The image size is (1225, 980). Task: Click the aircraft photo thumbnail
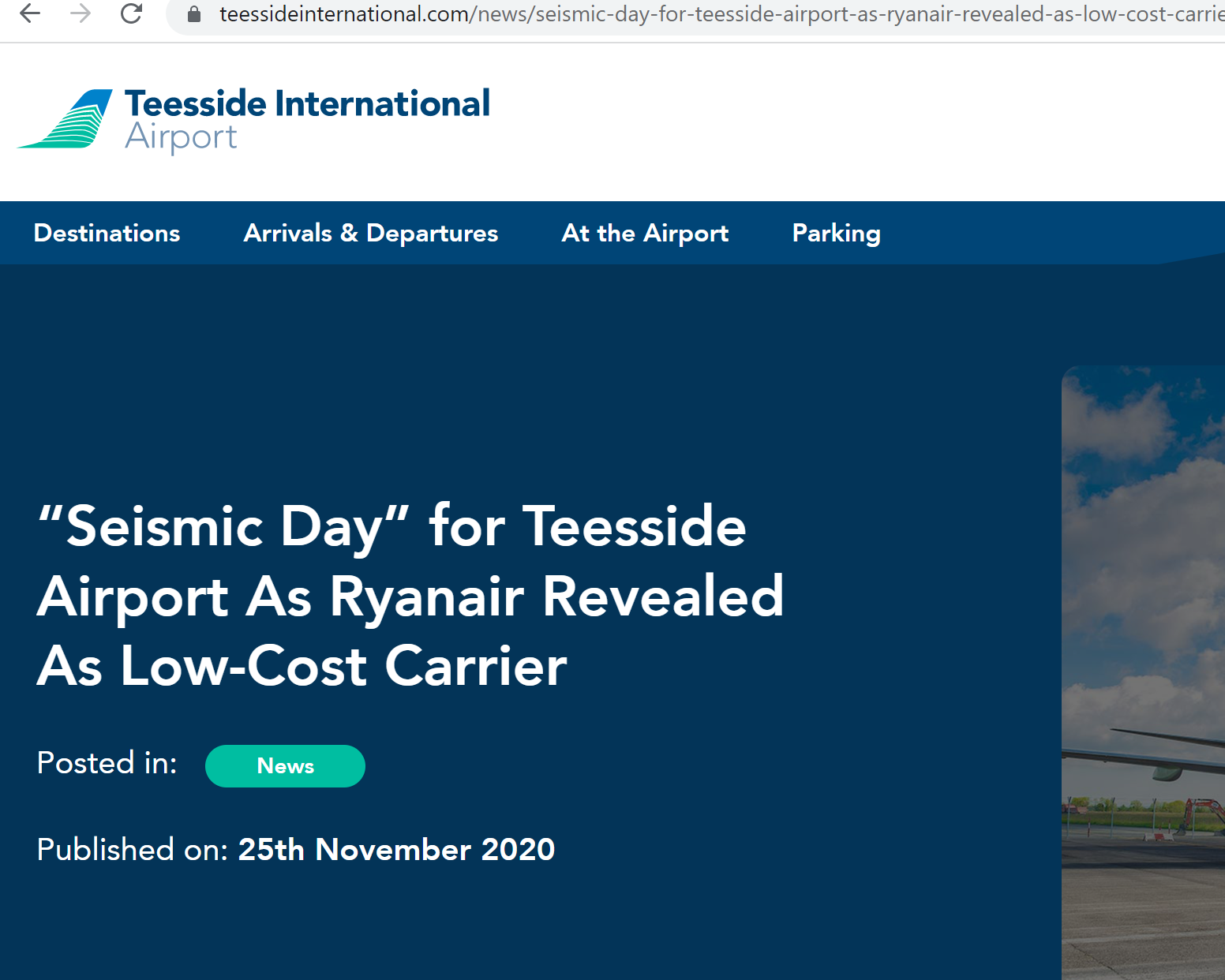click(x=1143, y=672)
